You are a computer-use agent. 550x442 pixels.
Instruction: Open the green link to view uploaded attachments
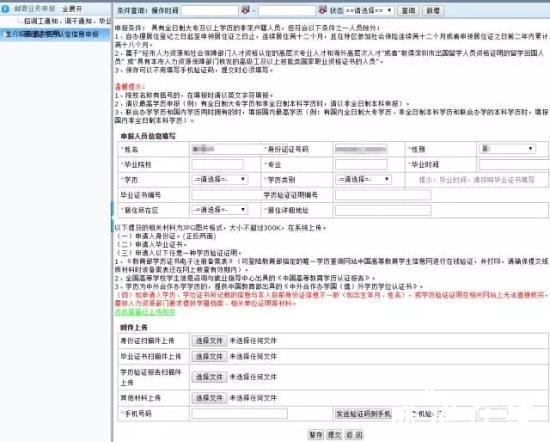pos(145,312)
